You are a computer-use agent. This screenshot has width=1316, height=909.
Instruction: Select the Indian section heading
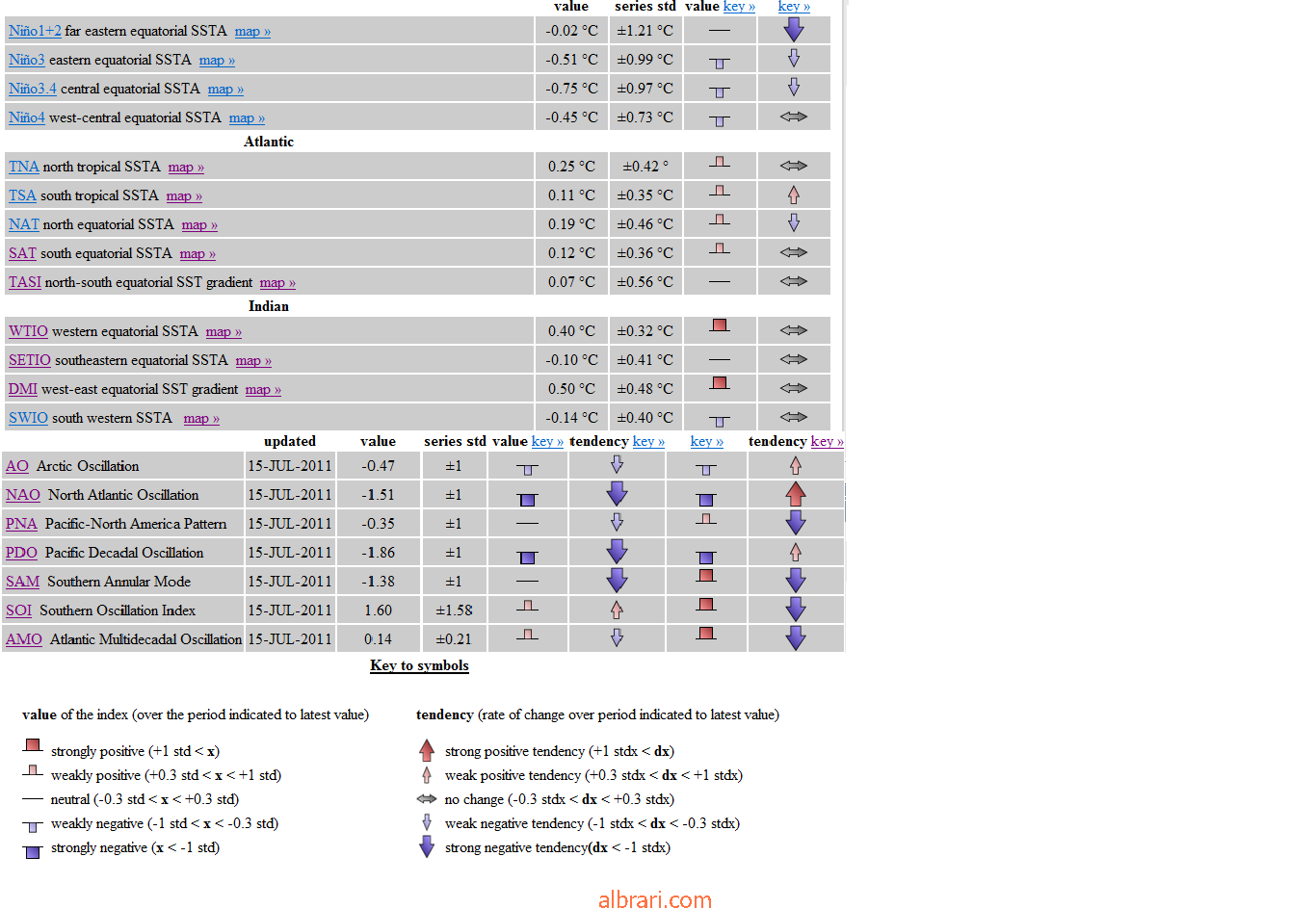[269, 306]
